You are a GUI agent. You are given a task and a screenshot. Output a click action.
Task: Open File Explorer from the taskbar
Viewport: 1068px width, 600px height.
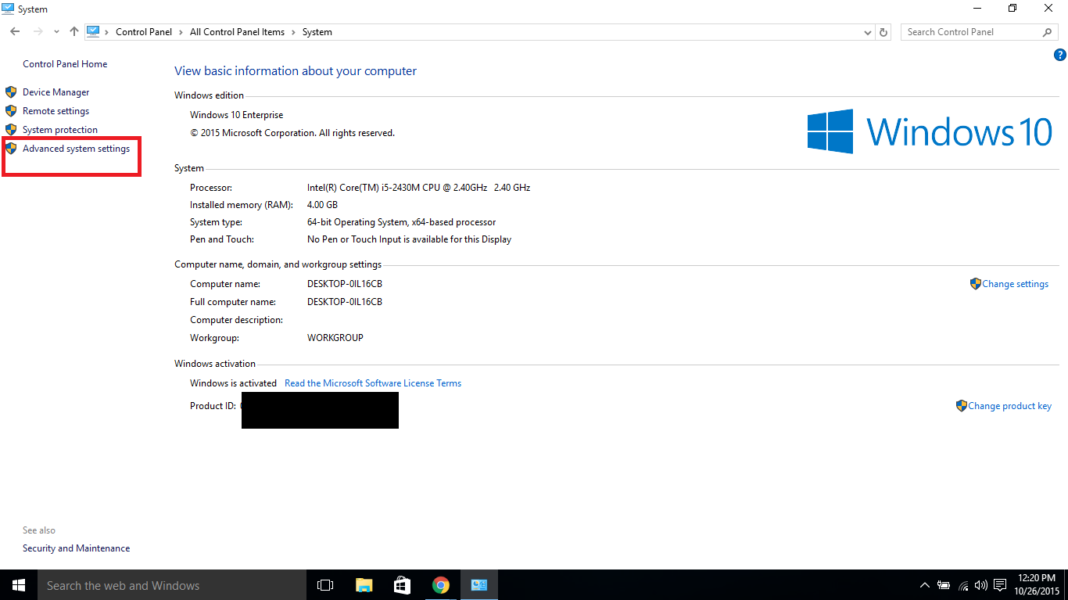click(363, 584)
